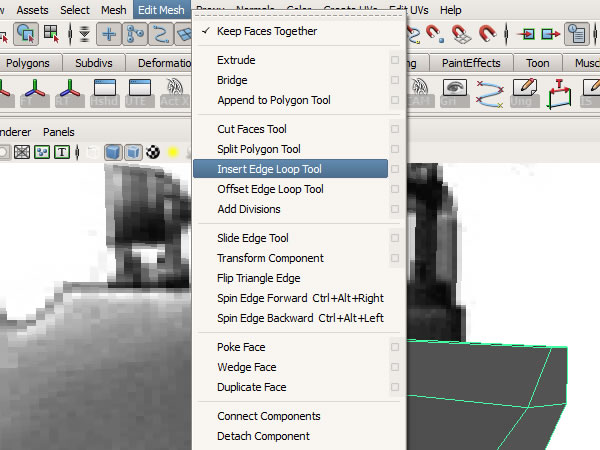Screen dimensions: 600x450
Task: Click the curve with red x points shelf icon
Action: [490, 93]
